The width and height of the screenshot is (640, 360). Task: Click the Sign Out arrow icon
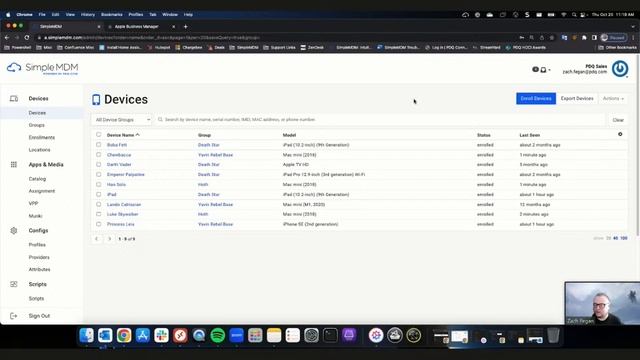[x=13, y=316]
